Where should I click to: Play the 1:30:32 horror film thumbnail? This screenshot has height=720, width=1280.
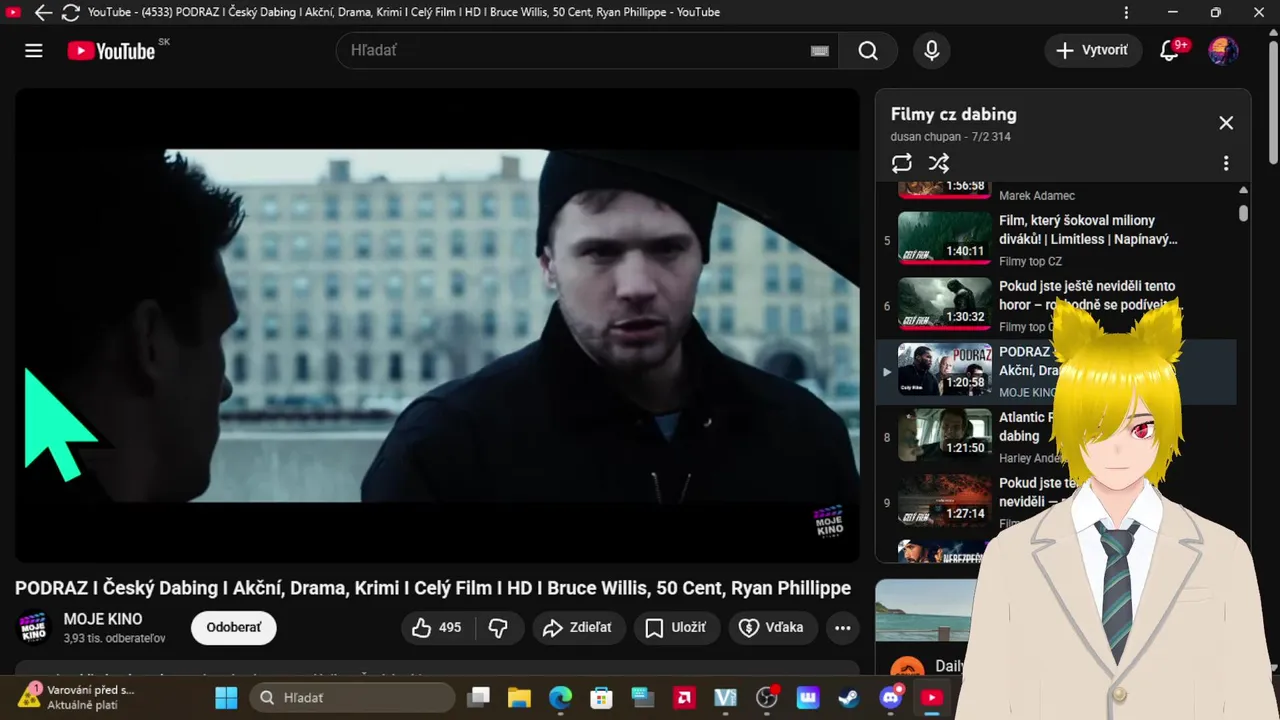pyautogui.click(x=945, y=304)
